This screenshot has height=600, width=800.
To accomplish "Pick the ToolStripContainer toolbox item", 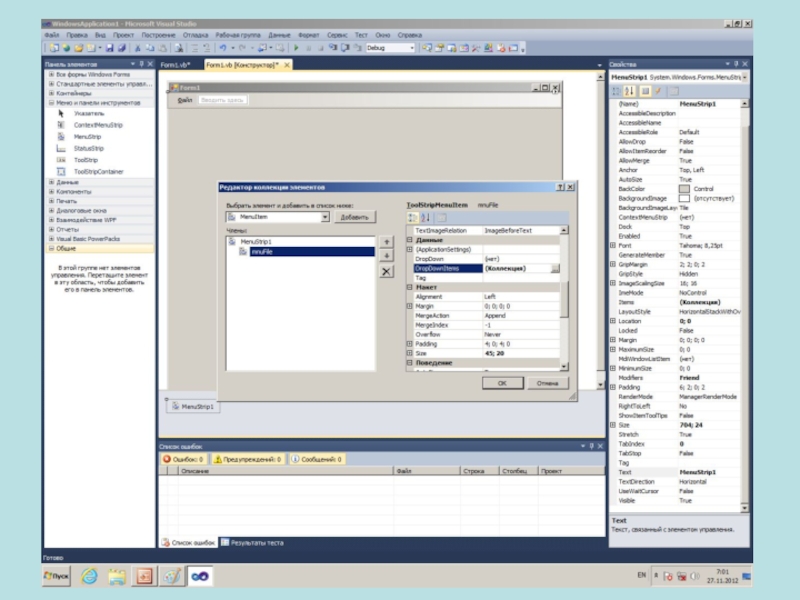I will [x=98, y=171].
